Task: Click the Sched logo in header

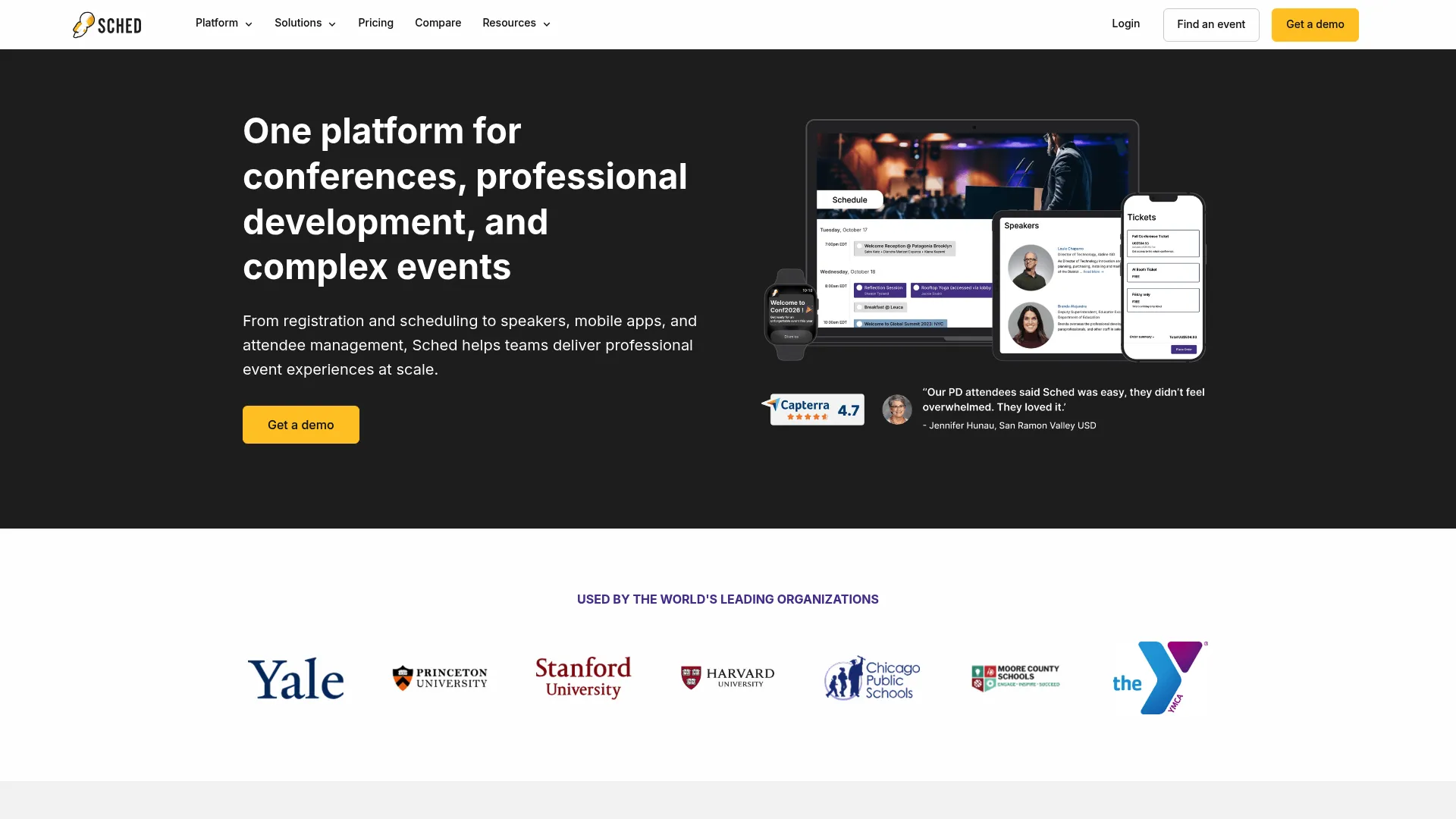Action: click(107, 25)
